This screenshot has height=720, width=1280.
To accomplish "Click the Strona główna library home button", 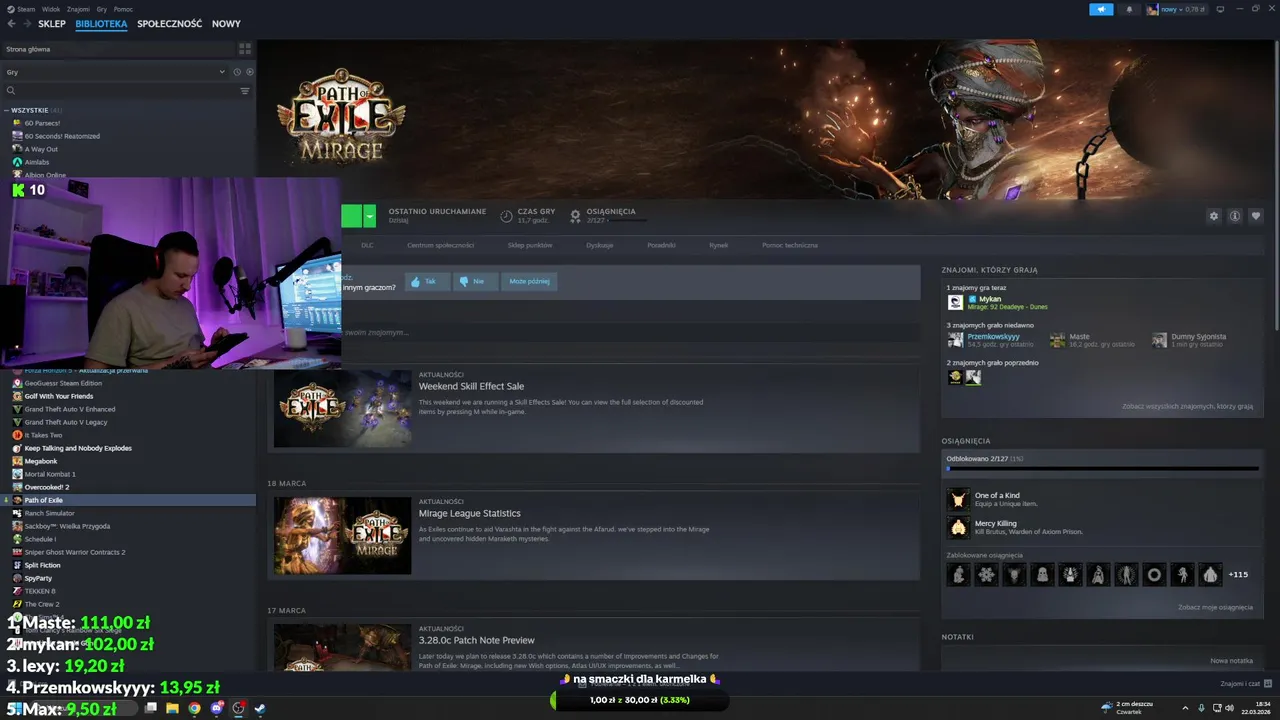I will point(118,48).
